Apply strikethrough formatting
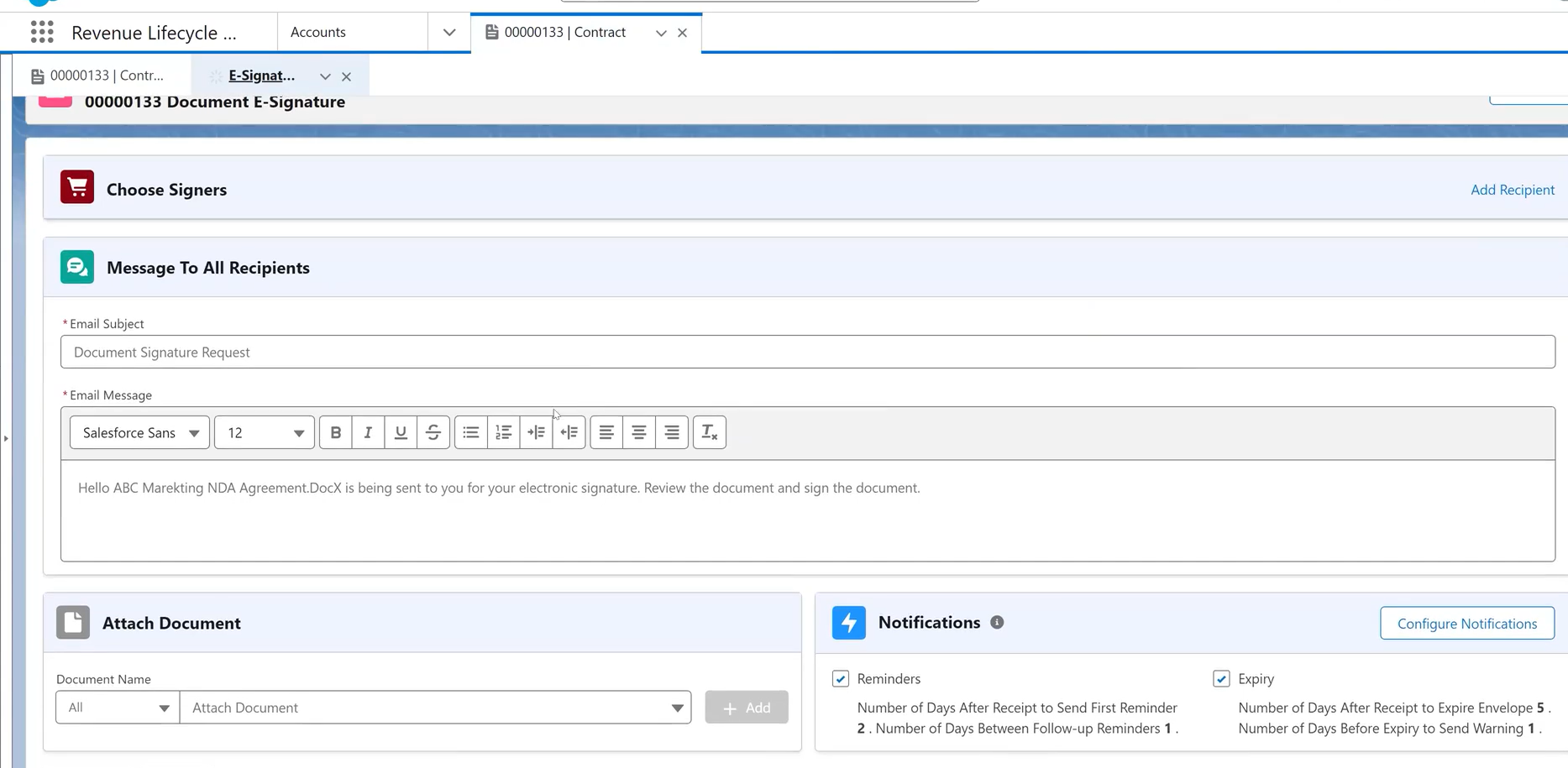This screenshot has height=768, width=1568. 433,432
